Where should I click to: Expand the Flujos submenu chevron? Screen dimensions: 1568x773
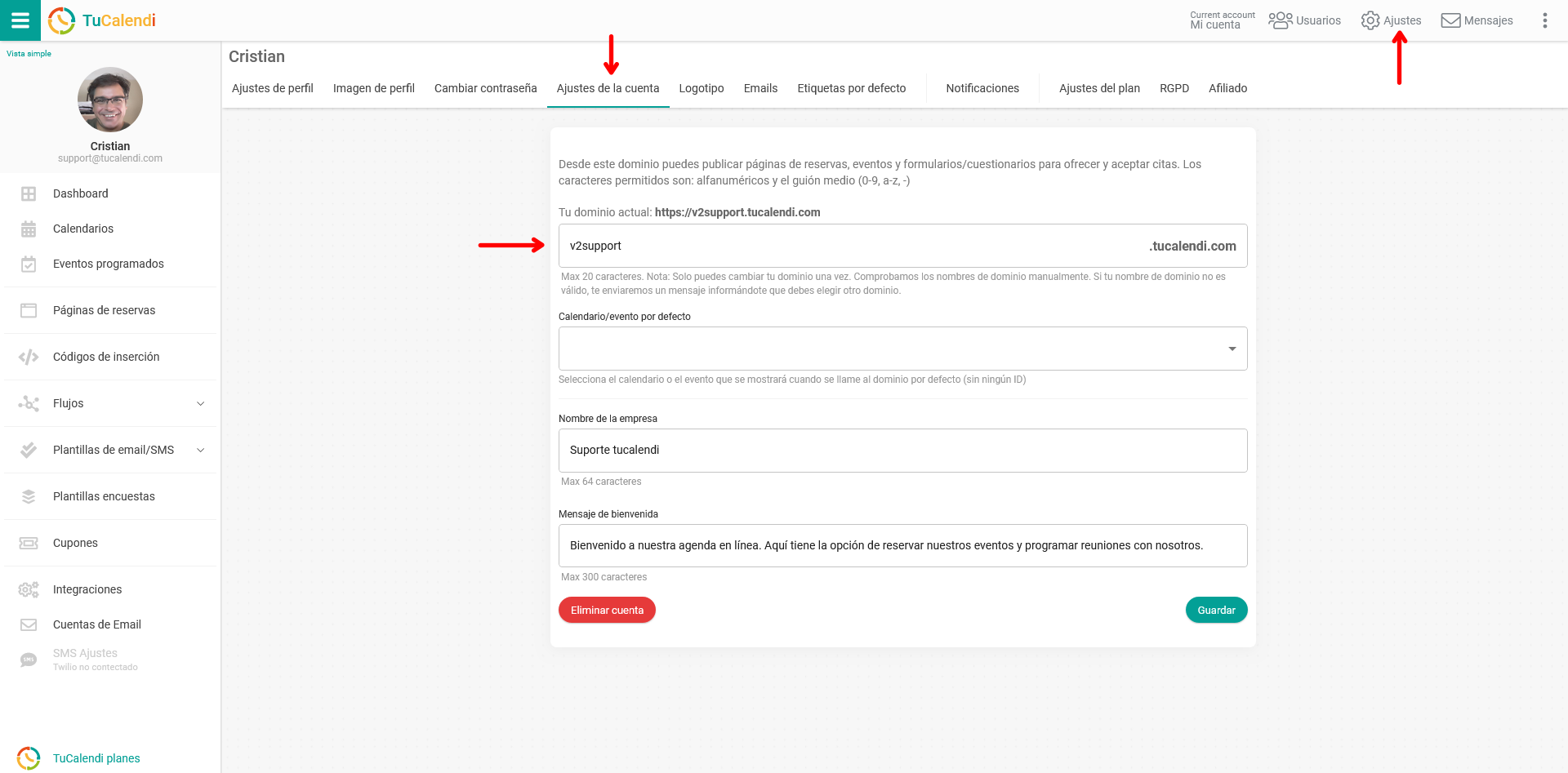[x=200, y=403]
